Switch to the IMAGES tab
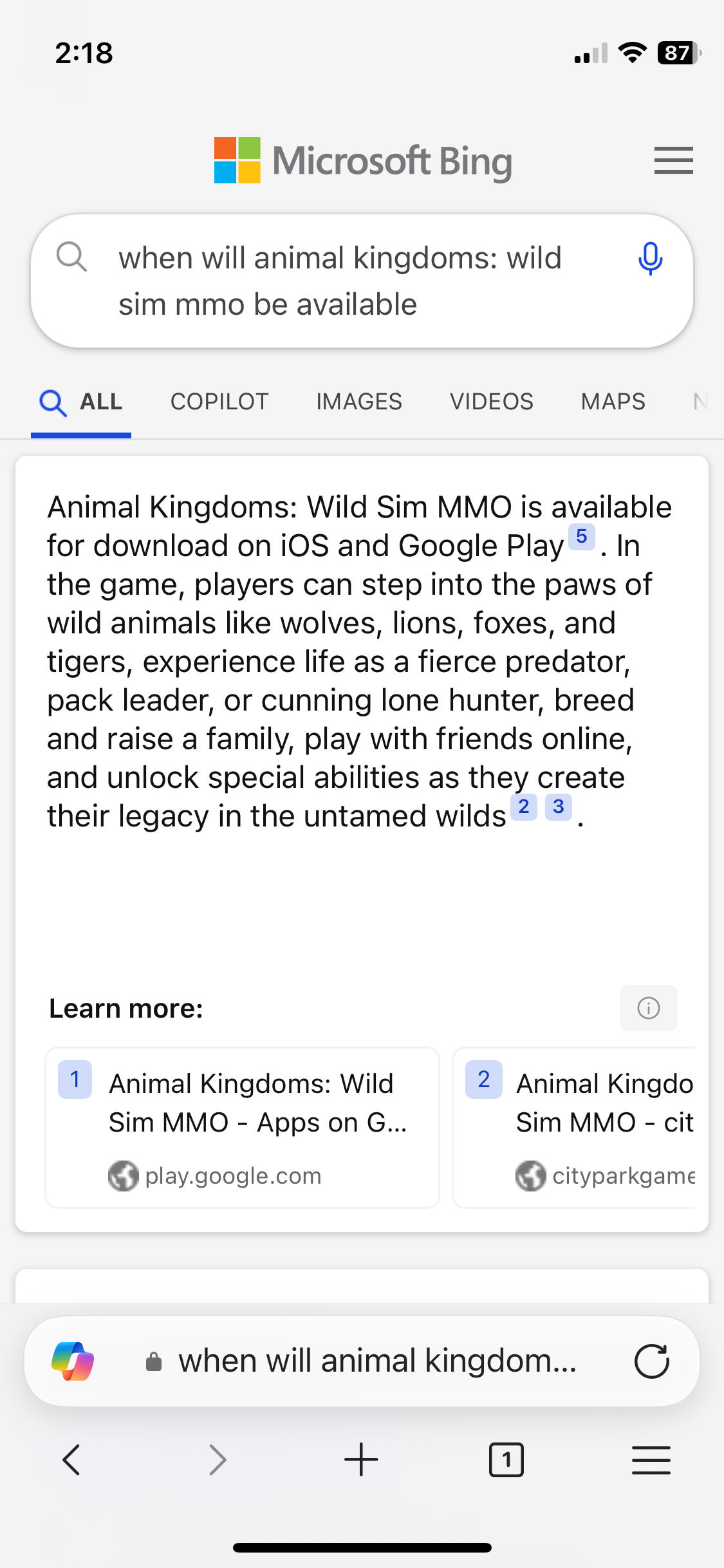The width and height of the screenshot is (724, 1568). click(x=358, y=402)
